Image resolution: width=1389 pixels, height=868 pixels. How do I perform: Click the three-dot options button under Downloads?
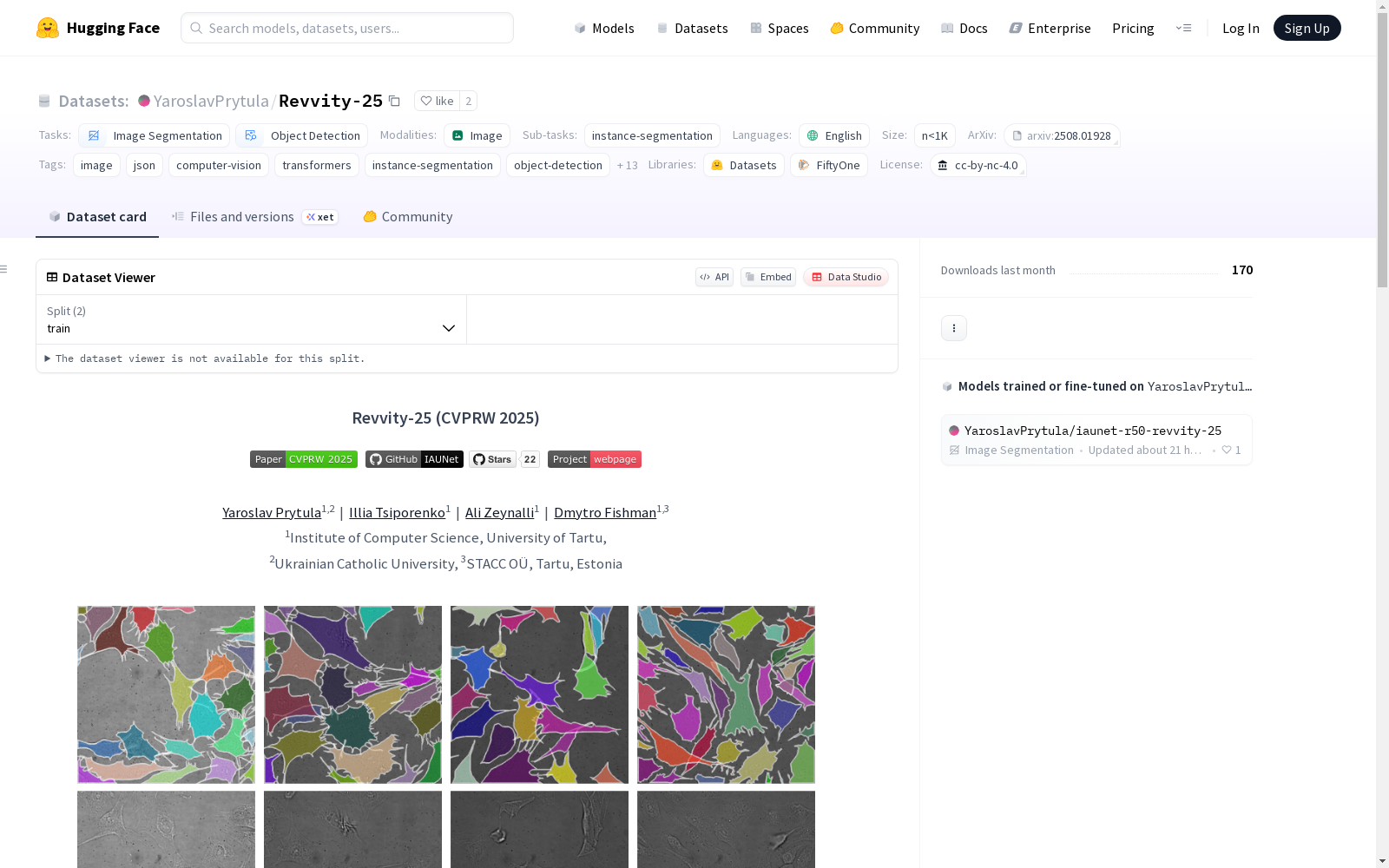(954, 328)
